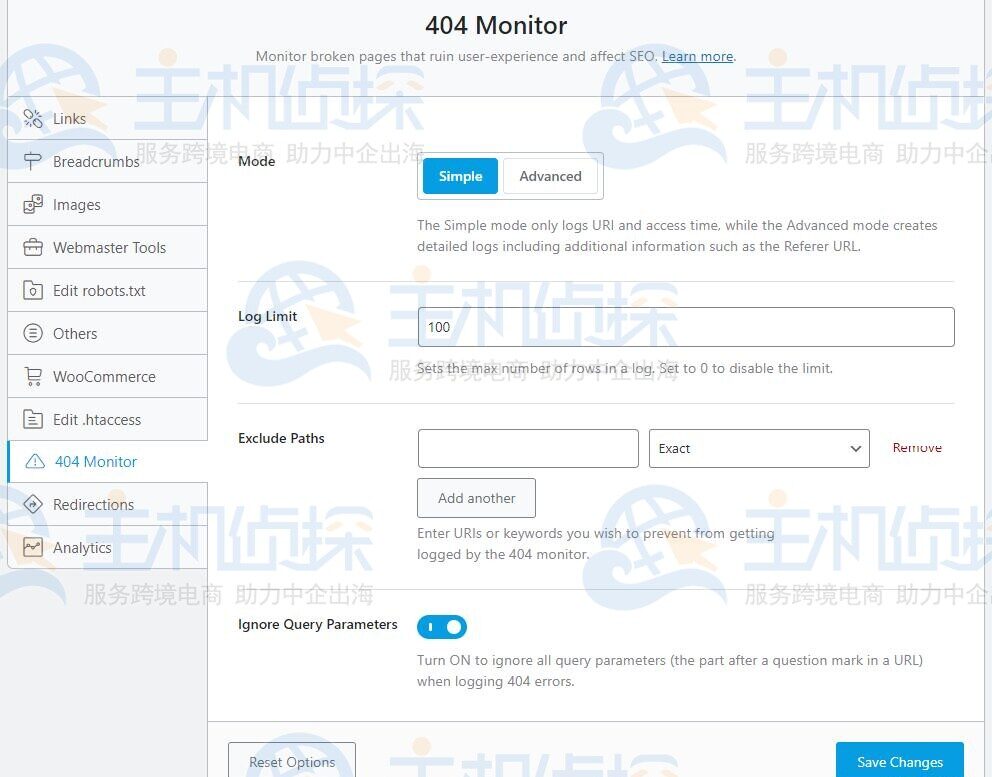
Task: Click Add another exclude path
Action: (476, 498)
